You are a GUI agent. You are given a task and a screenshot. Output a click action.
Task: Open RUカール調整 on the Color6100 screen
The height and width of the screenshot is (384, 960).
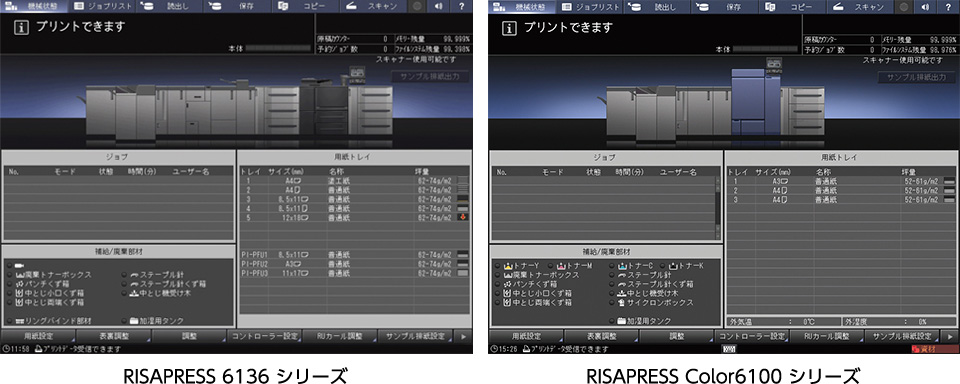coord(827,336)
